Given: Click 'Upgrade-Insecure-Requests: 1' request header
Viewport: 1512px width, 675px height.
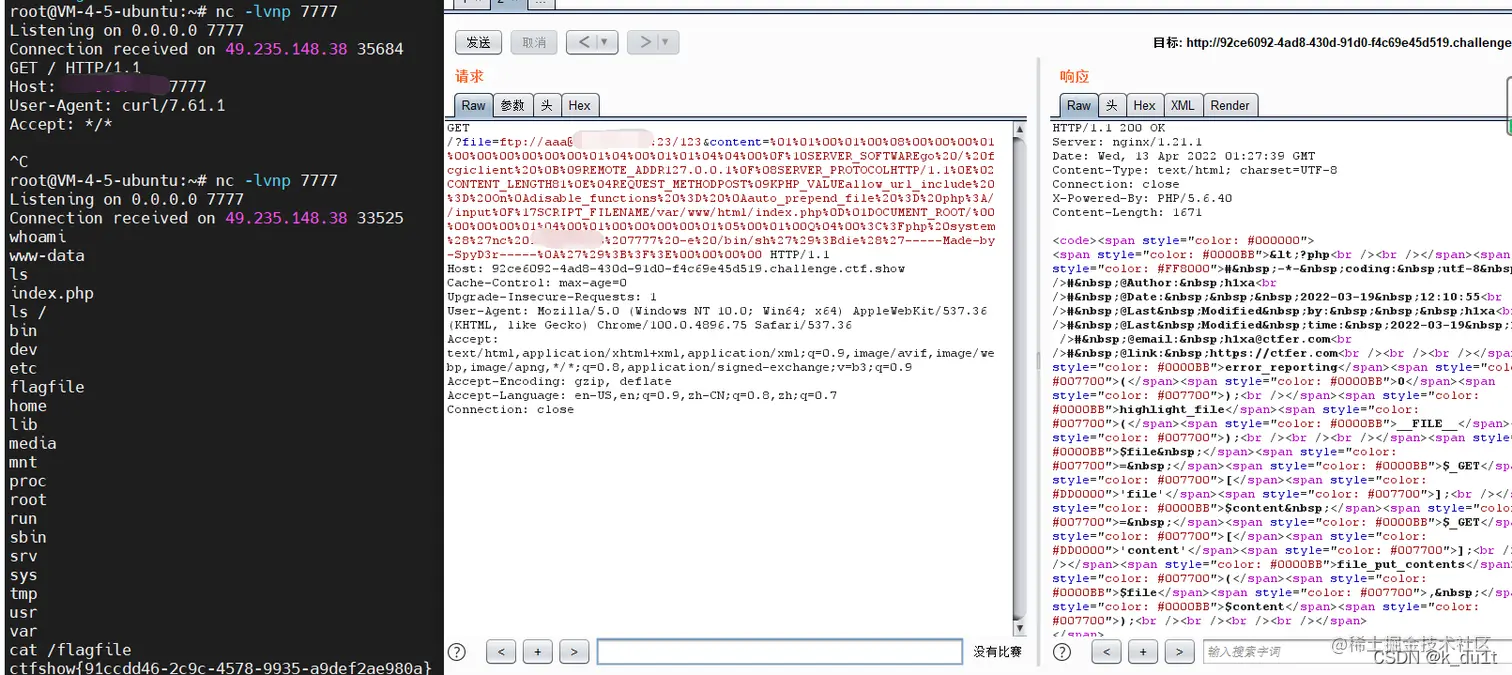Looking at the screenshot, I should coord(551,297).
